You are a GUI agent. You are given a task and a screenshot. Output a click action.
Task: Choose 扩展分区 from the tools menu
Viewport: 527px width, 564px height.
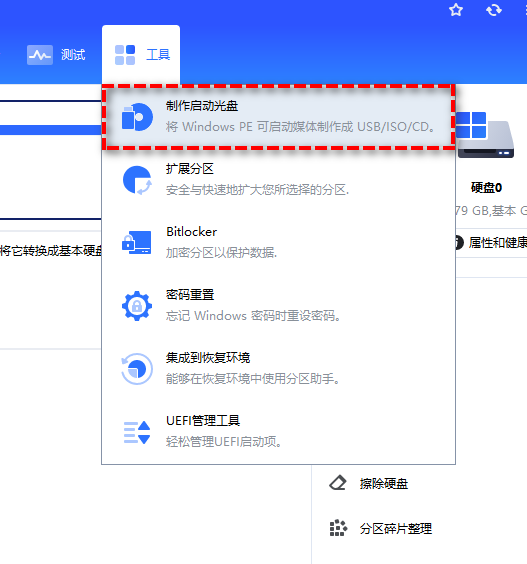(x=278, y=179)
